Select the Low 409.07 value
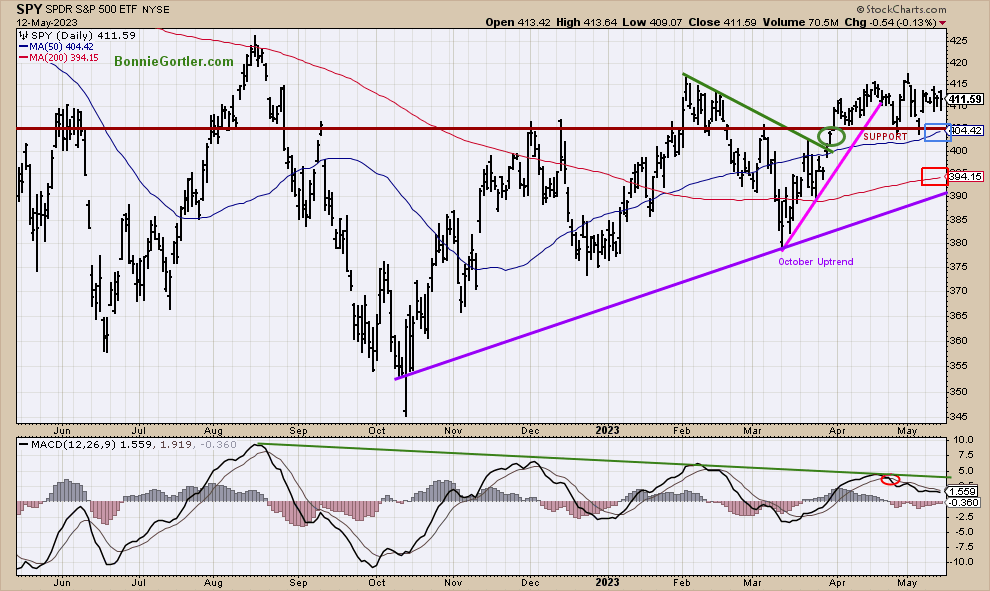The width and height of the screenshot is (990, 591). (x=652, y=22)
